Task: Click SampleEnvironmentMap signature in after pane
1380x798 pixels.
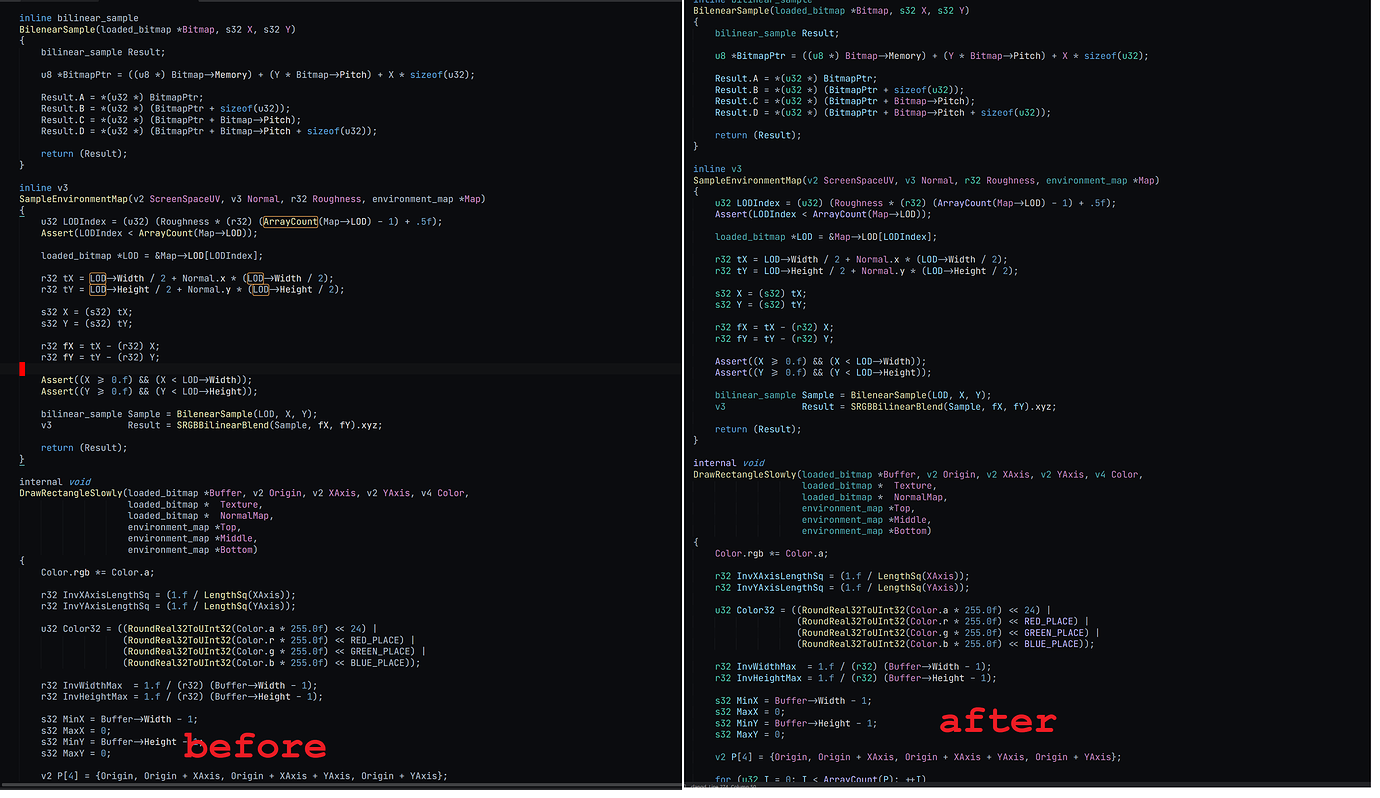Action: tap(926, 181)
